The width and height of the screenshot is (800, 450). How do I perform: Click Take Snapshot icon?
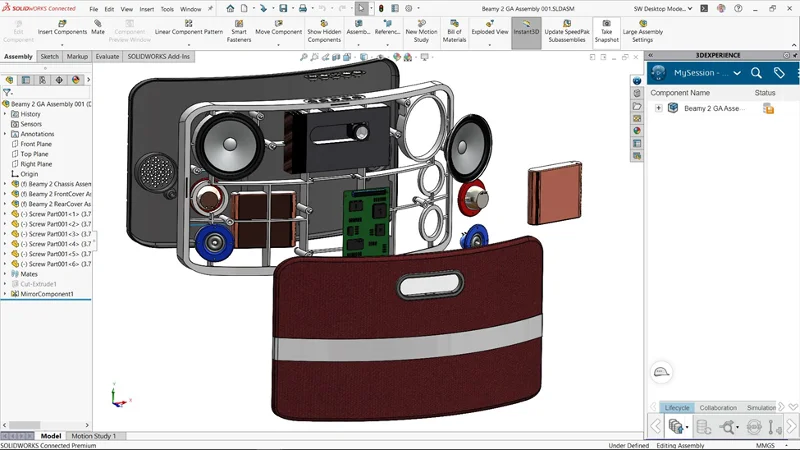(x=606, y=30)
